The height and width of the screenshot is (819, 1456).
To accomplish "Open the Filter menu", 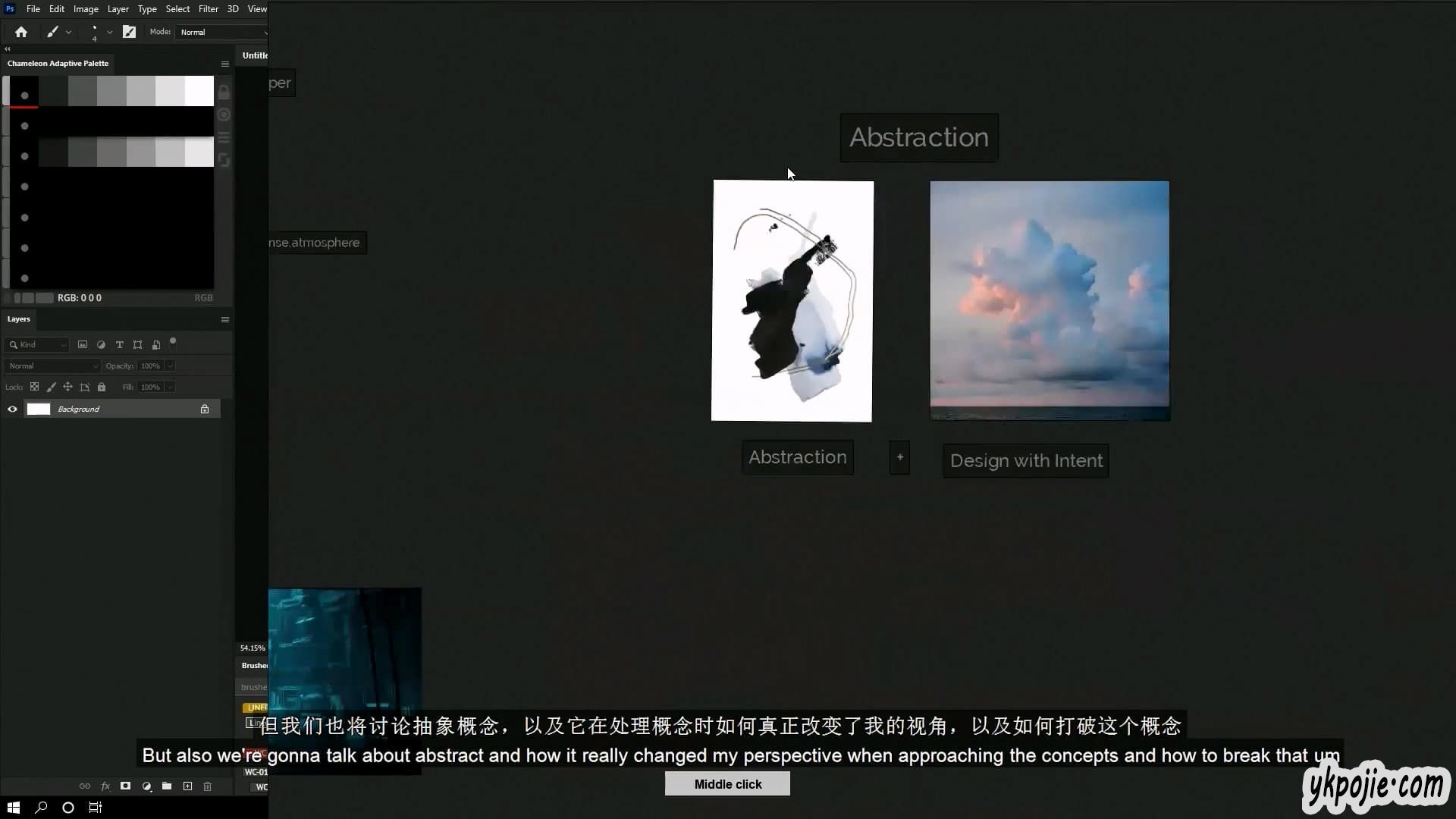I will click(x=208, y=9).
